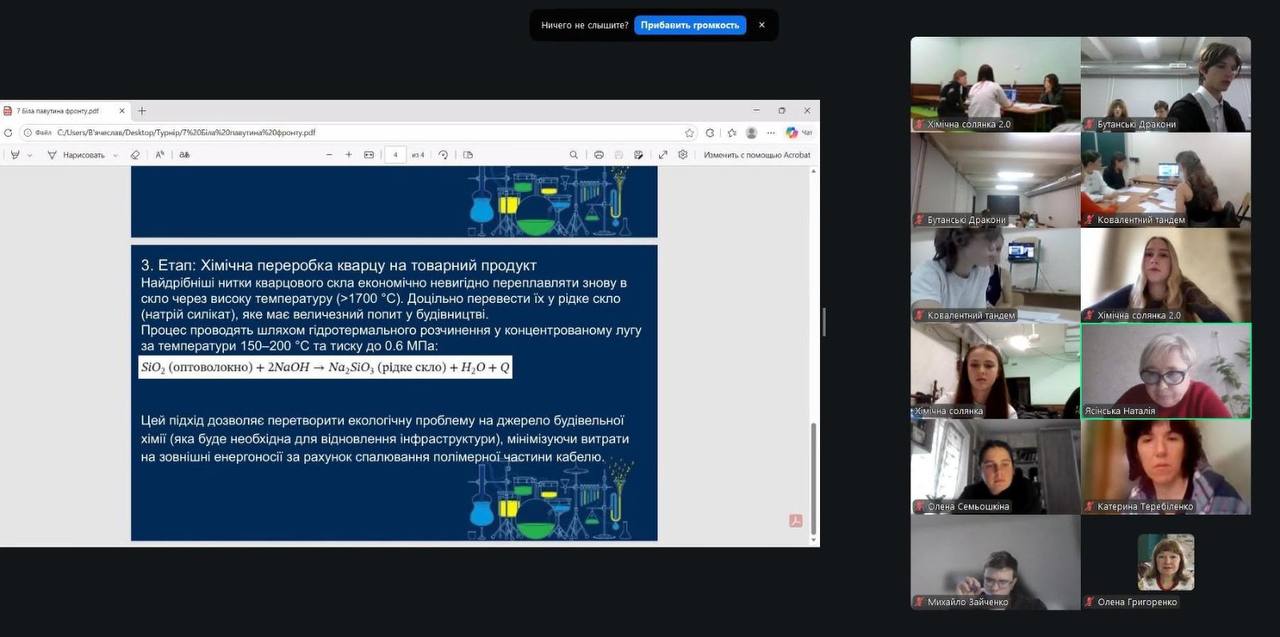Dismiss the volume notification banner
The image size is (1280, 637).
point(762,25)
